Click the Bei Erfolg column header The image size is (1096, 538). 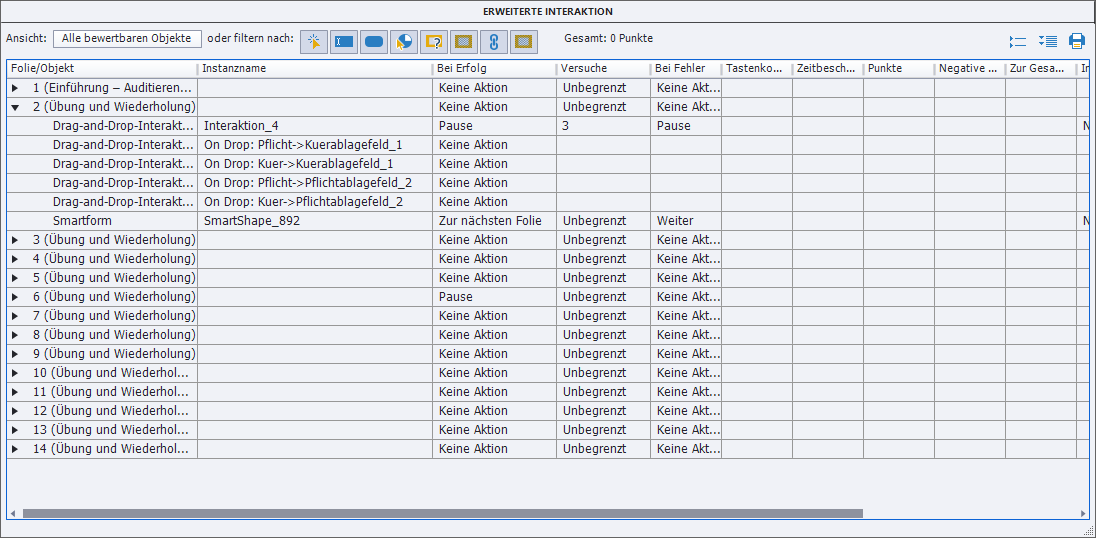pos(494,68)
